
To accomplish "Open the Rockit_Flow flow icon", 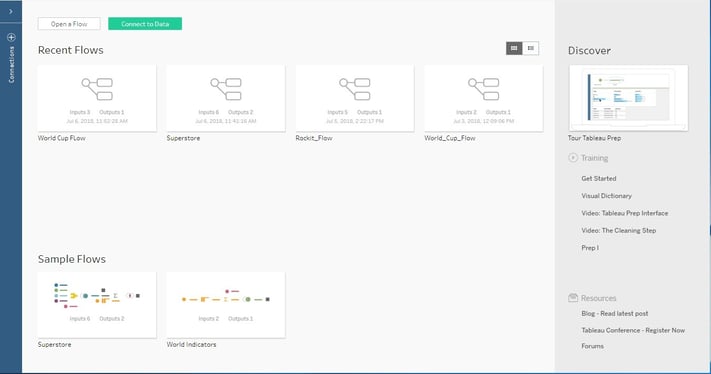I will click(355, 89).
